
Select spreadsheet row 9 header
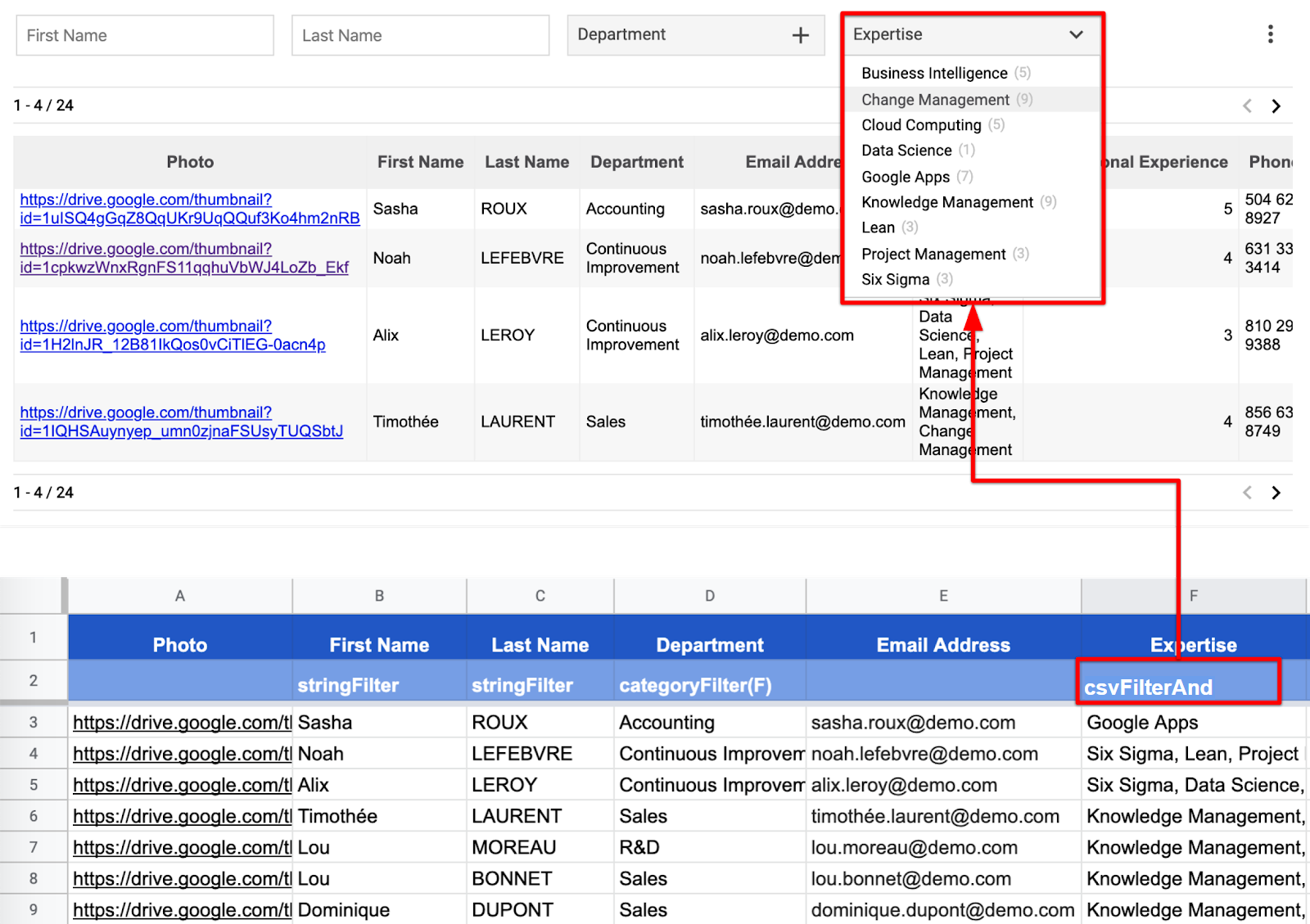[33, 909]
